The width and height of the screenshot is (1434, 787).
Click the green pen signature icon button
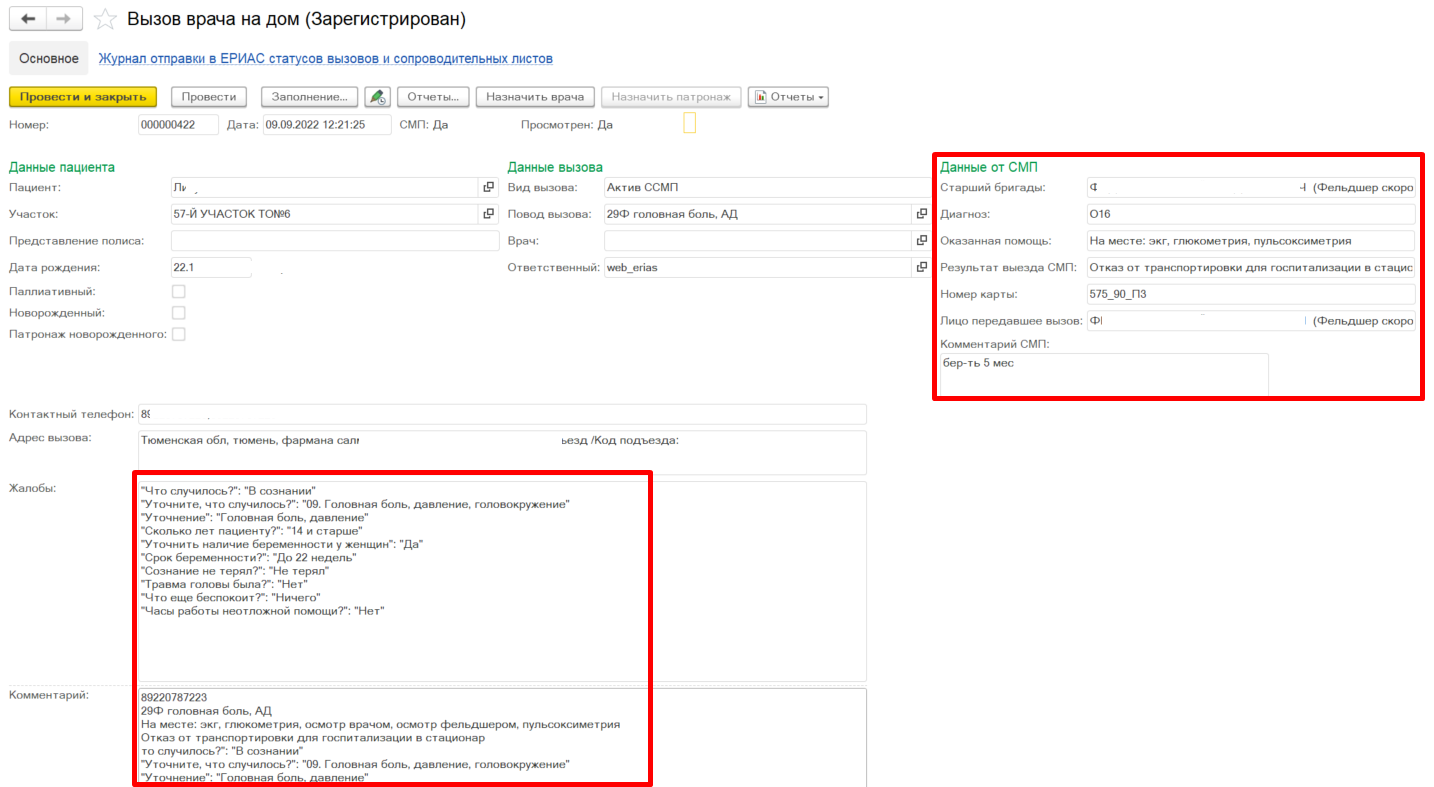(377, 97)
